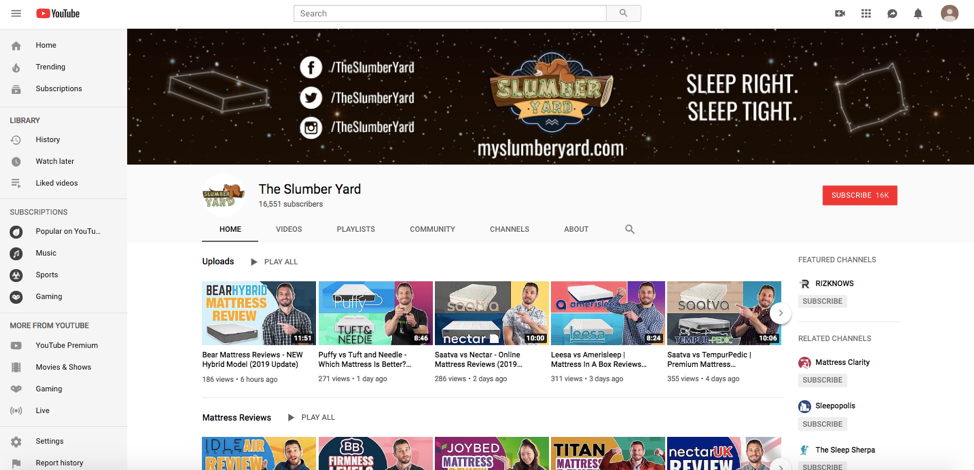Open the hamburger guide menu
974x470 pixels.
[x=16, y=13]
